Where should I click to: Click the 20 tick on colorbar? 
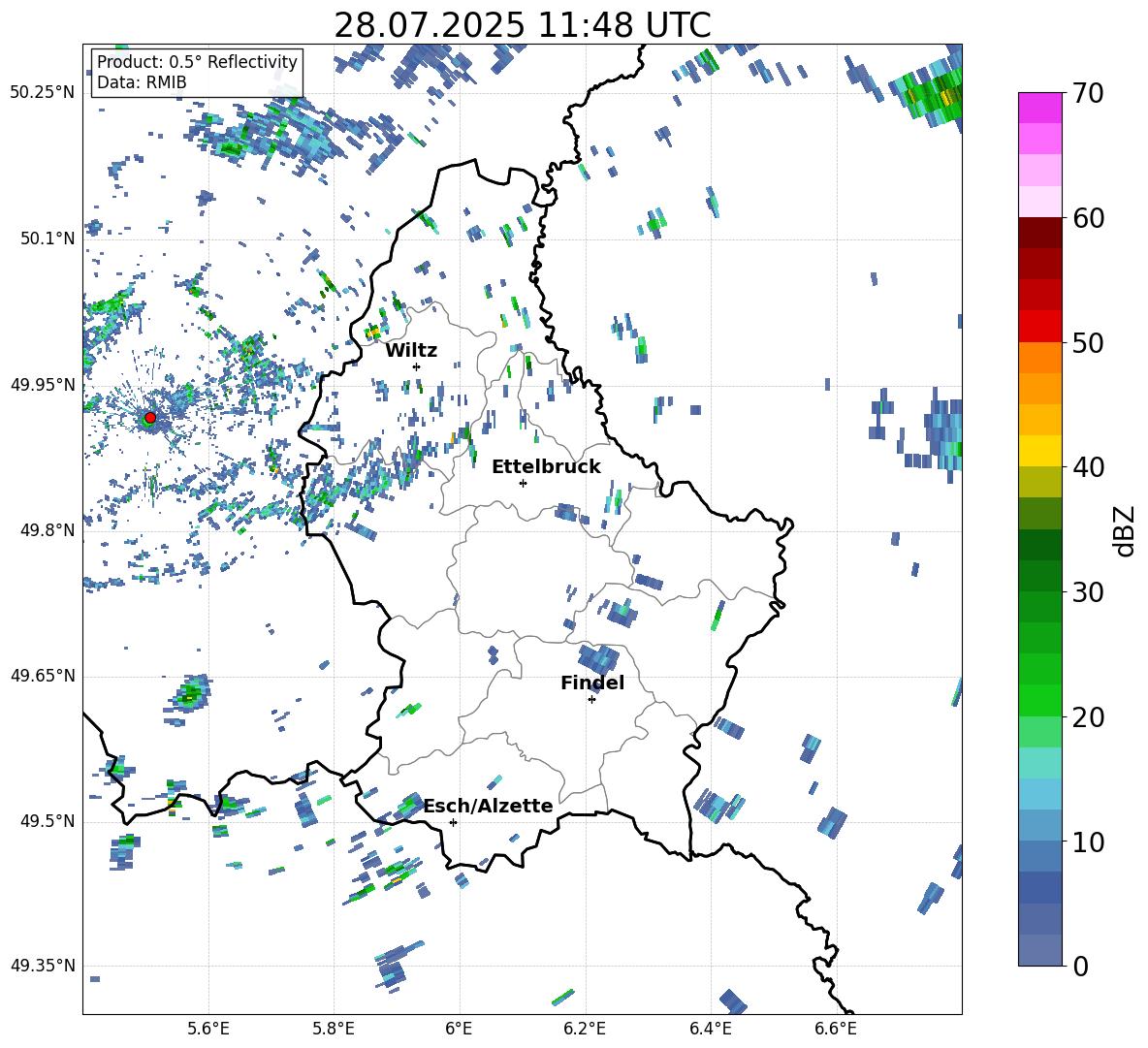tap(1088, 716)
